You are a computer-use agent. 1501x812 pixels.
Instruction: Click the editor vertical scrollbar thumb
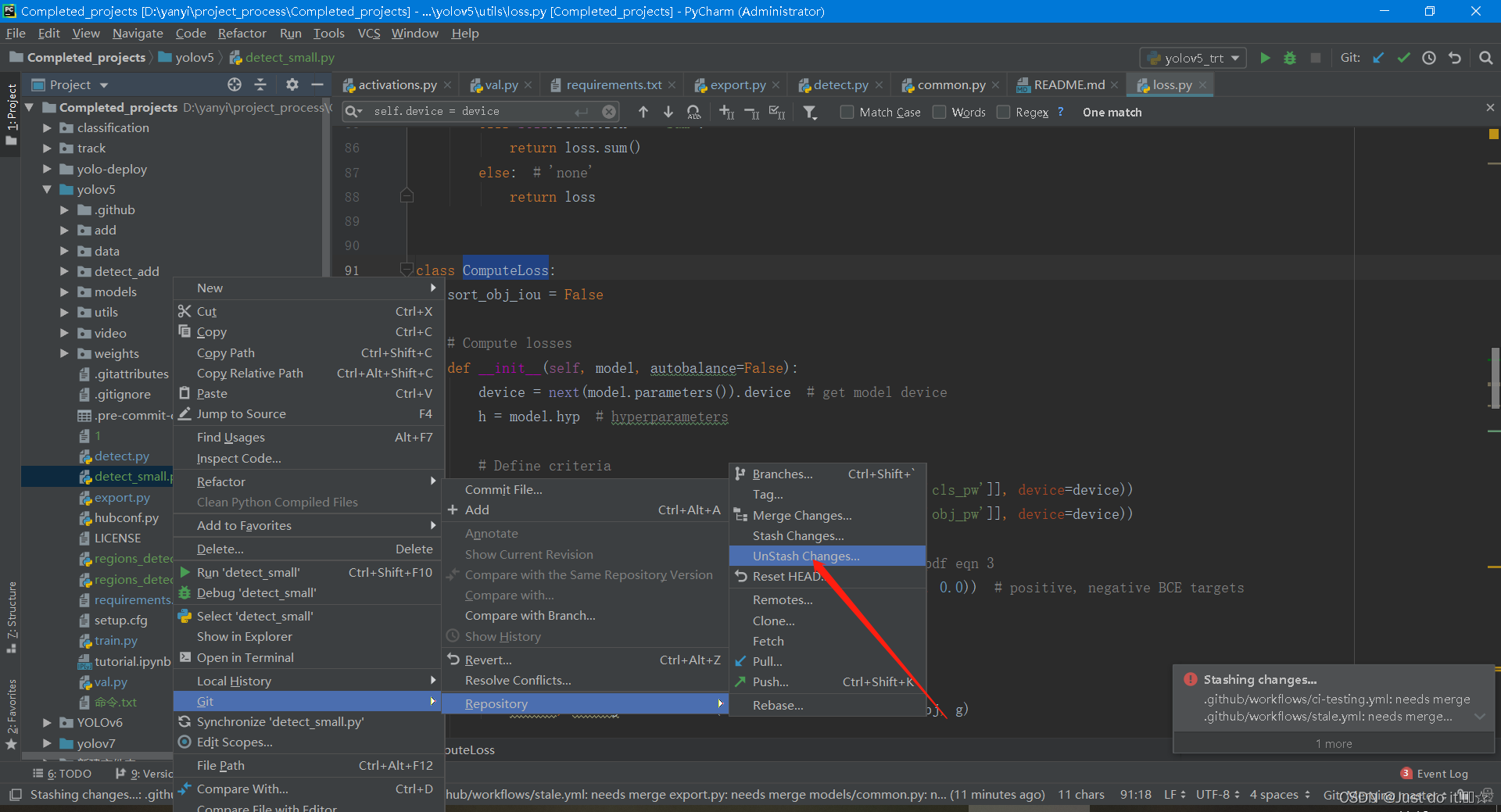pyautogui.click(x=1495, y=377)
